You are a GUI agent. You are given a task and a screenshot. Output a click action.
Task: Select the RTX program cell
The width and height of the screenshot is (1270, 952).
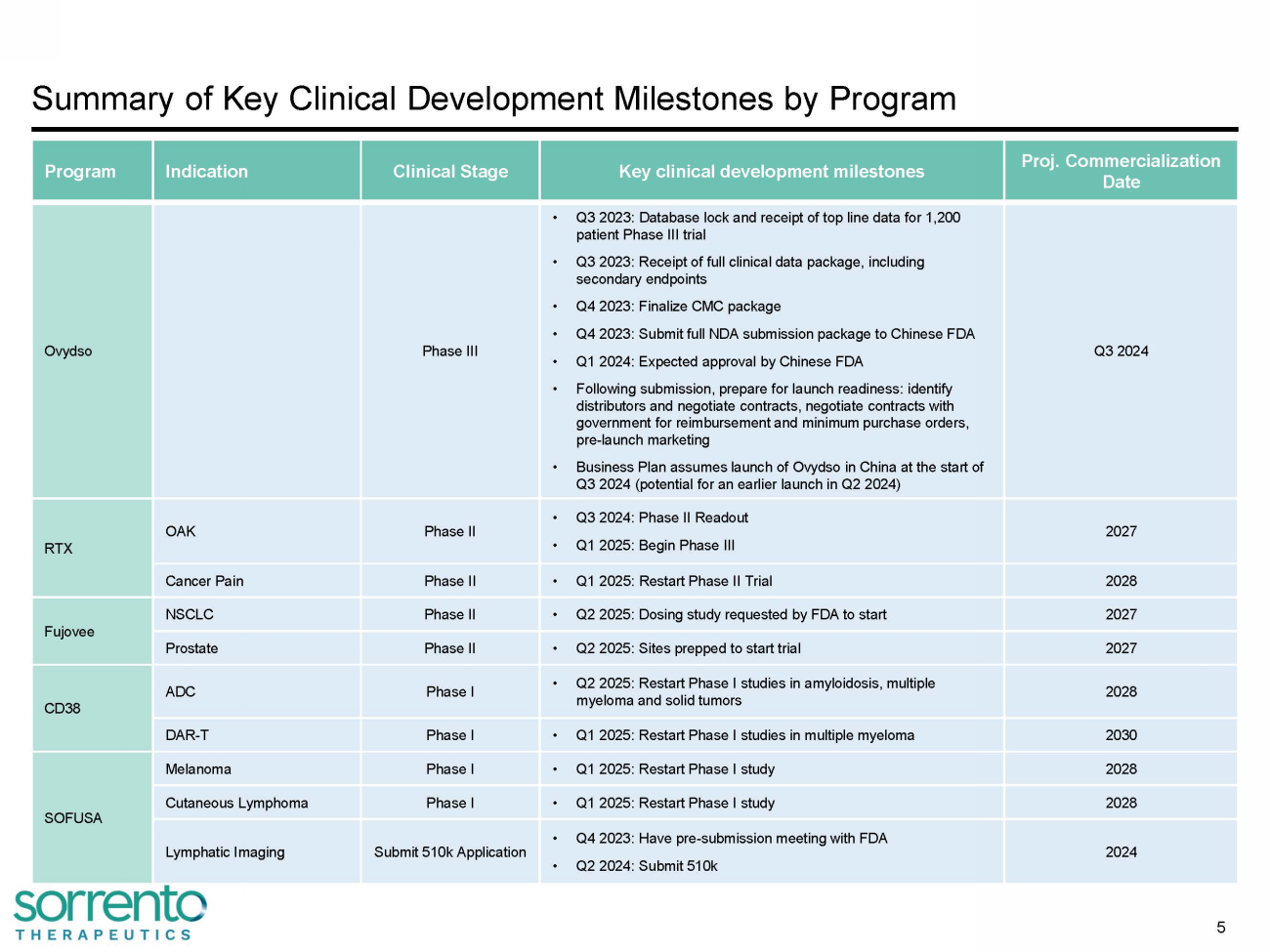(59, 549)
